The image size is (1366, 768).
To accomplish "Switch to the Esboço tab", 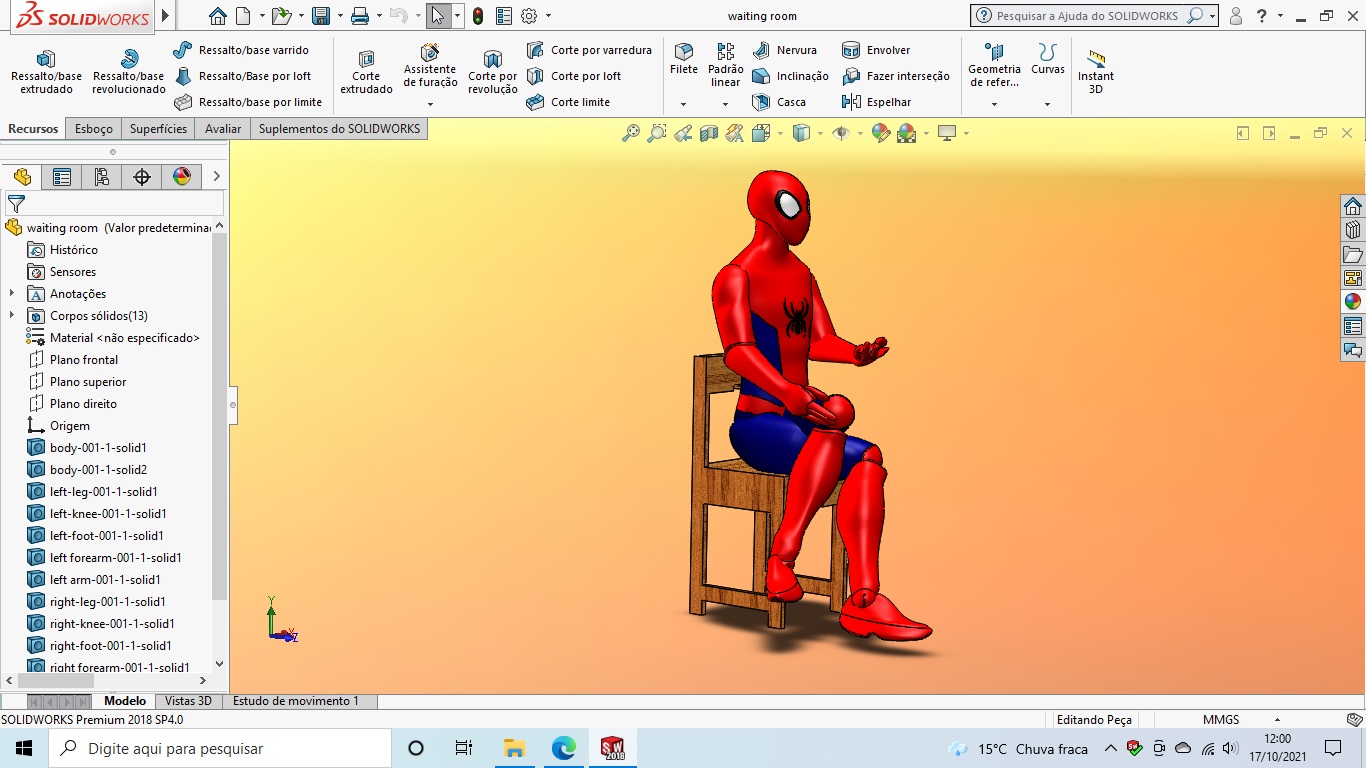I will (94, 129).
